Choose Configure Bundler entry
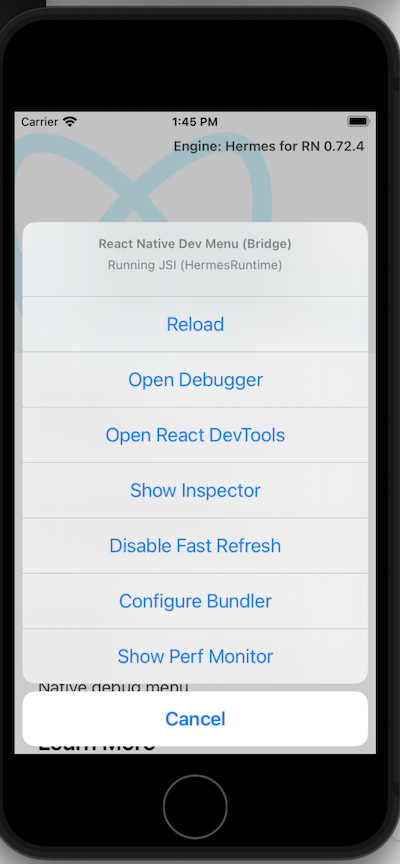This screenshot has height=864, width=400. [x=195, y=601]
